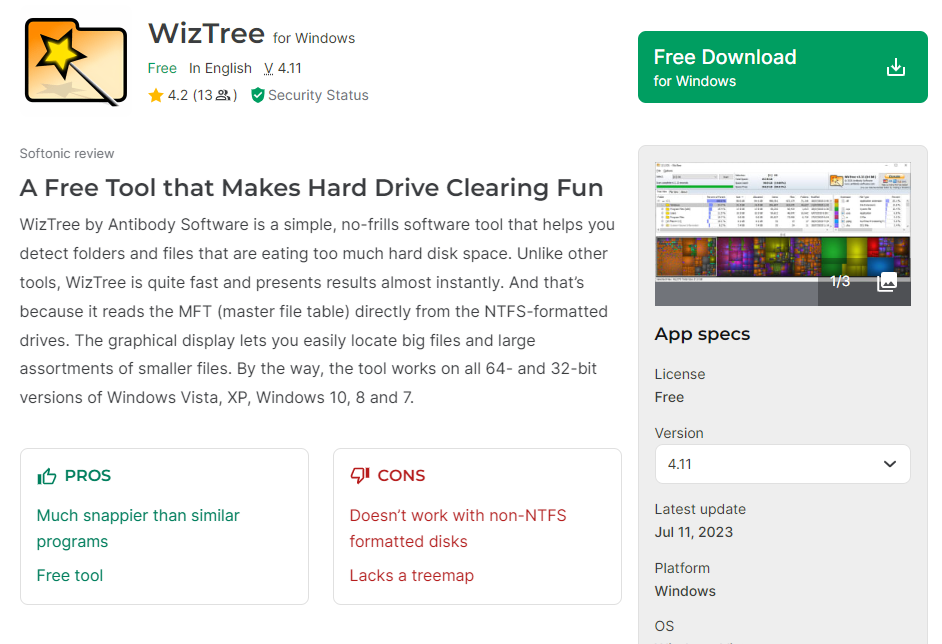The width and height of the screenshot is (942, 644).
Task: Click the "Windows" value under Platform
Action: [x=685, y=591]
